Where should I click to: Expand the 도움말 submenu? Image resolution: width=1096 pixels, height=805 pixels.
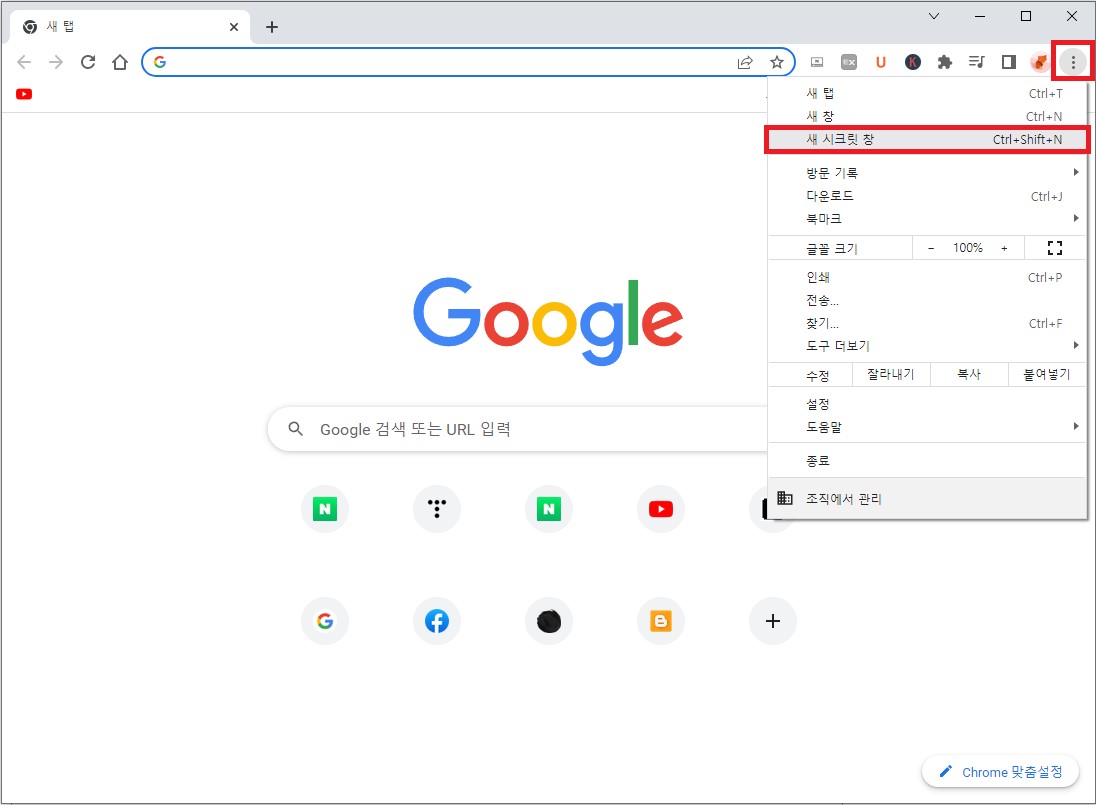[927, 426]
